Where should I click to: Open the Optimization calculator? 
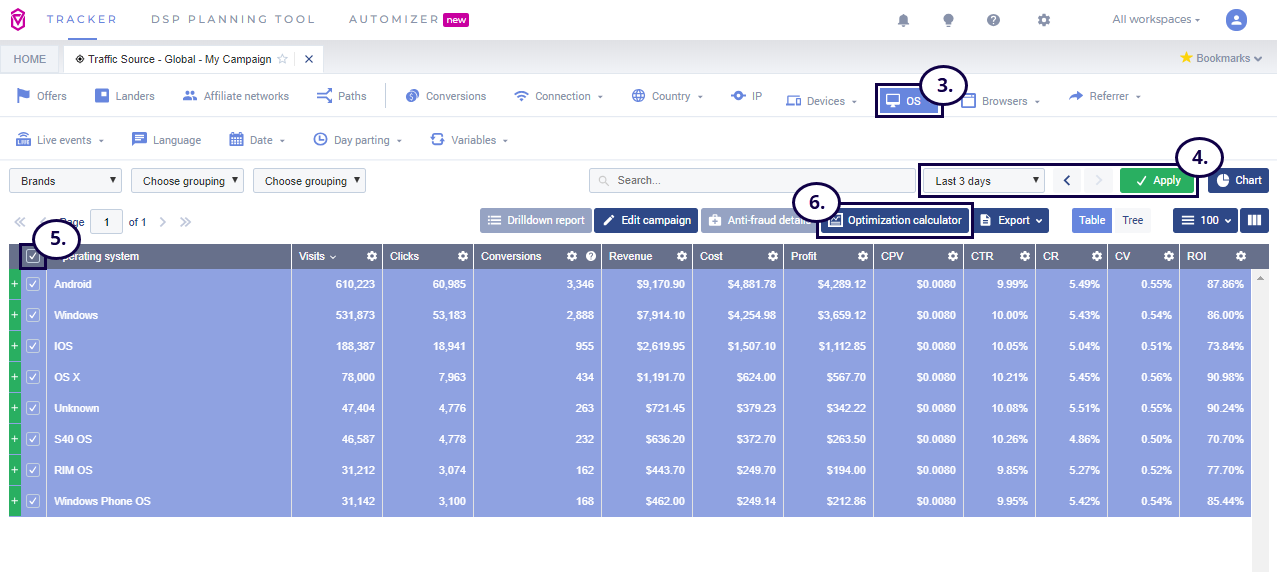(x=895, y=220)
